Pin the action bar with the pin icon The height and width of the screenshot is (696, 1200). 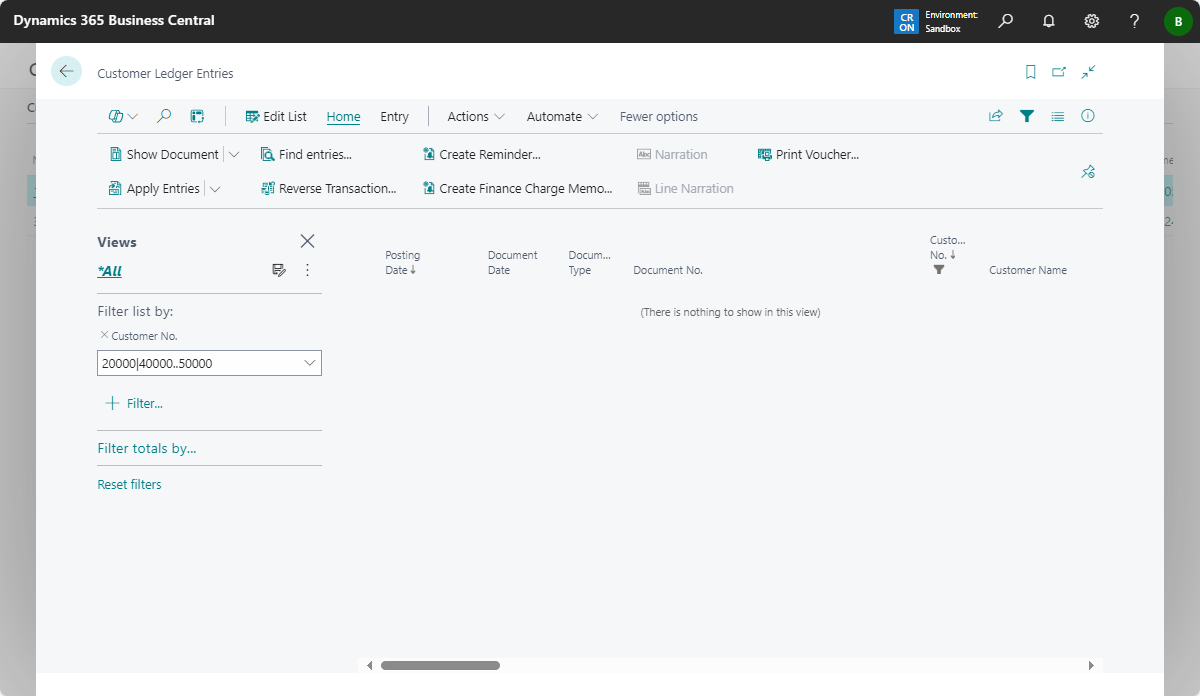click(x=1088, y=172)
